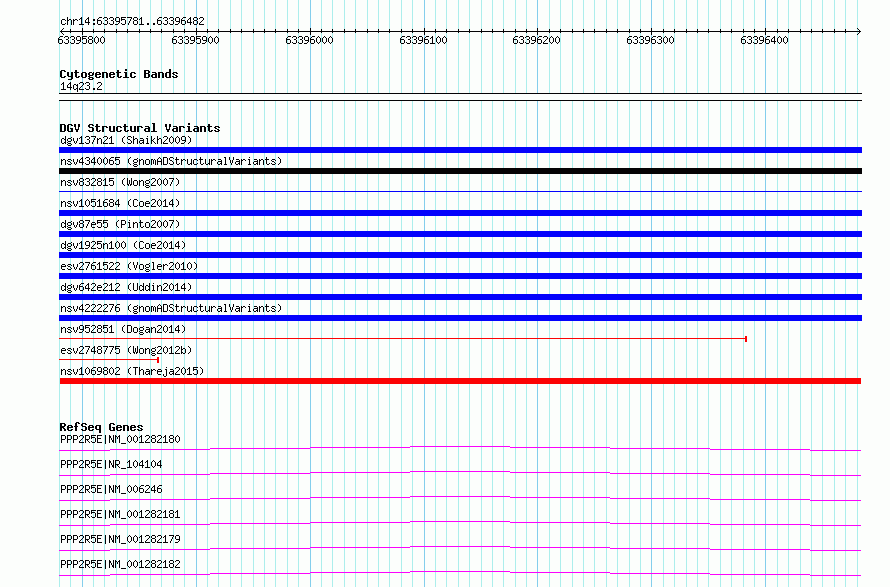This screenshot has height=587, width=890.
Task: Open transcript PPP2R5E|NM_001282181 label
Action: [x=120, y=514]
